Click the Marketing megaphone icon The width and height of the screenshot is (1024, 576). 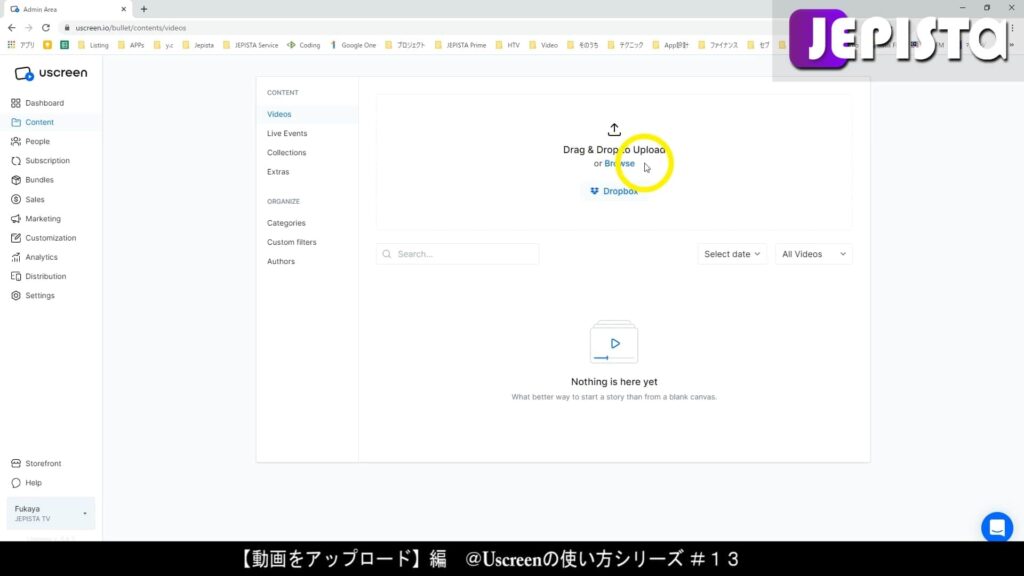pos(16,219)
